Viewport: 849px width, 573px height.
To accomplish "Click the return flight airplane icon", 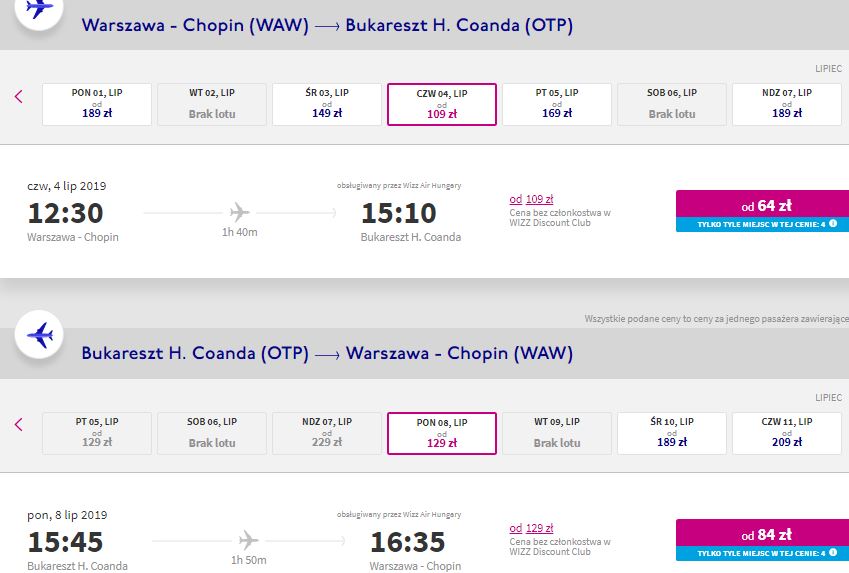I will (x=39, y=334).
